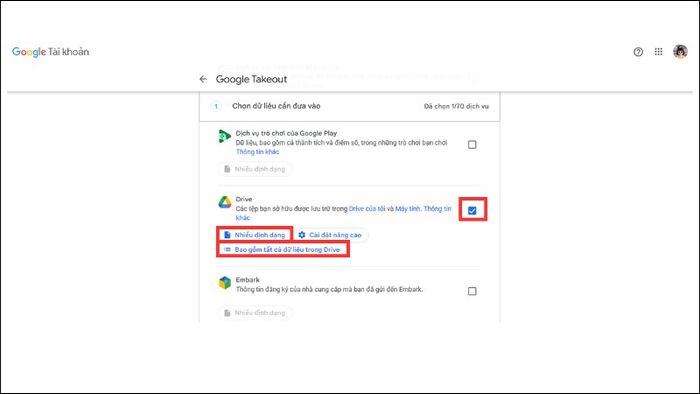Click the Google Play Games service icon
700x394 pixels.
pos(225,136)
